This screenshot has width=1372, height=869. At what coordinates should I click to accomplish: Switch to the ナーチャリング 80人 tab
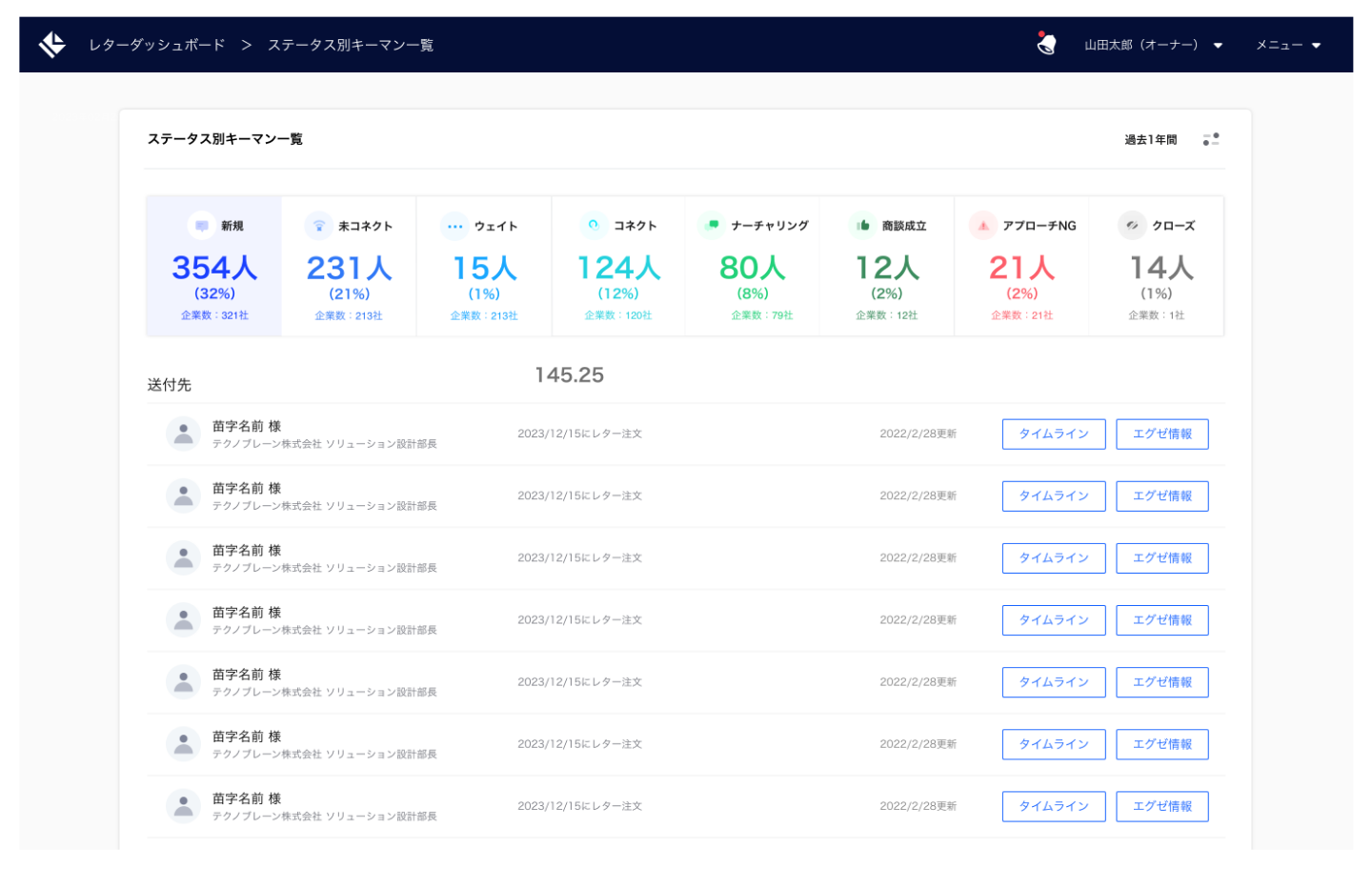(752, 267)
